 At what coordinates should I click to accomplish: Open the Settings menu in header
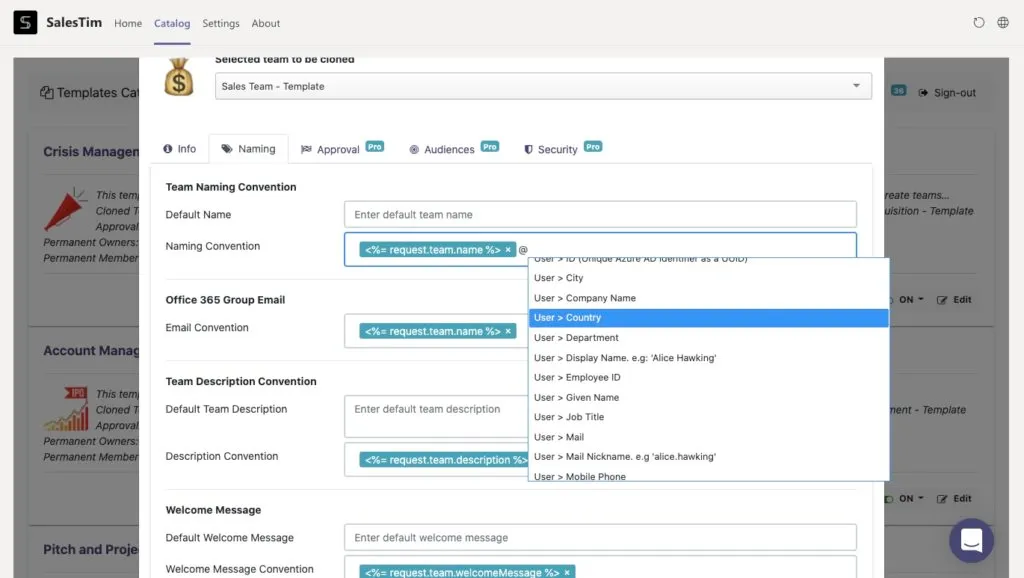coord(221,23)
